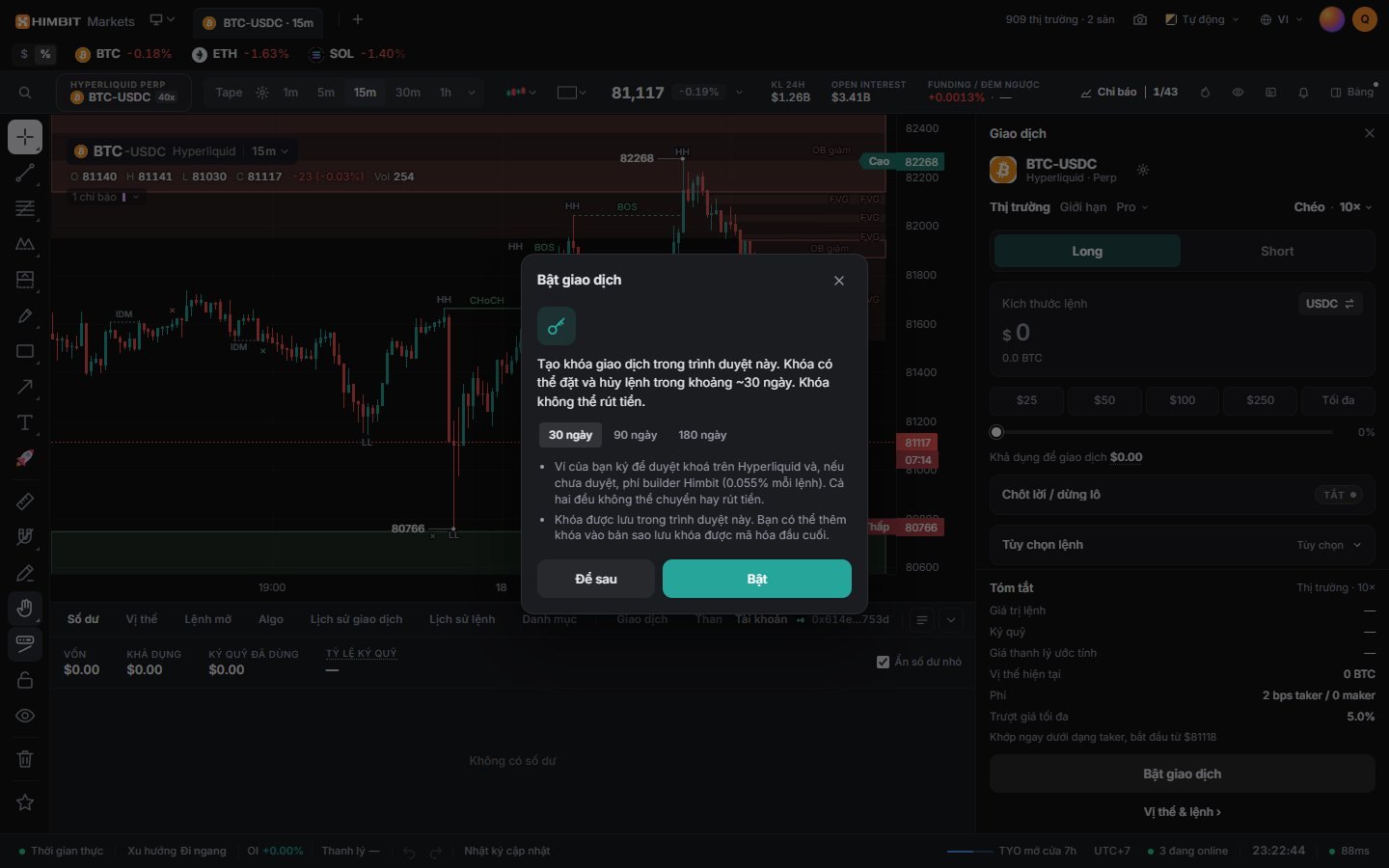Switch to the Lệnh mở tab
The width and height of the screenshot is (1389, 868).
207,619
